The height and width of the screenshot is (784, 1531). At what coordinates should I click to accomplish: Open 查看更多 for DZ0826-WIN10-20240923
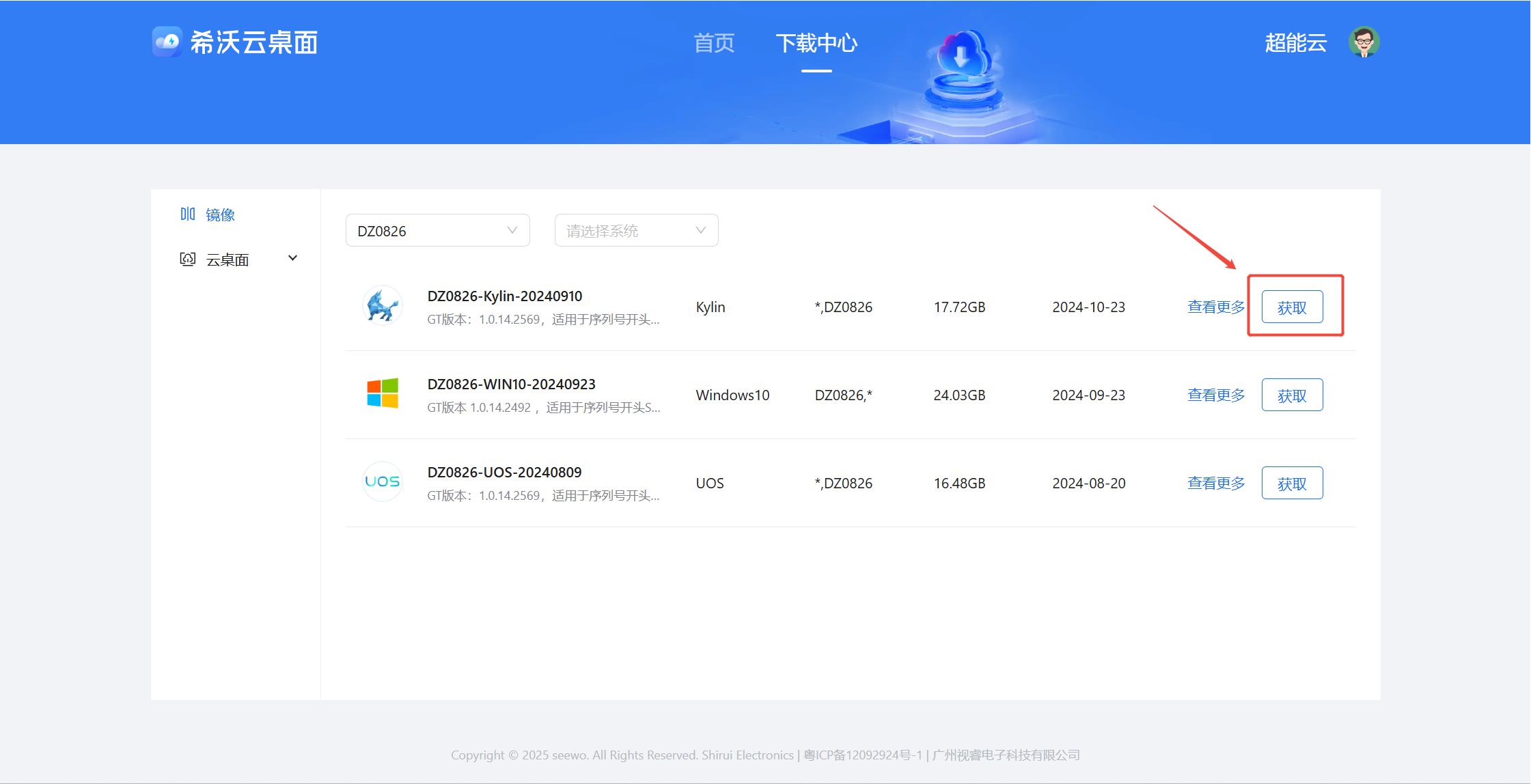[1216, 395]
